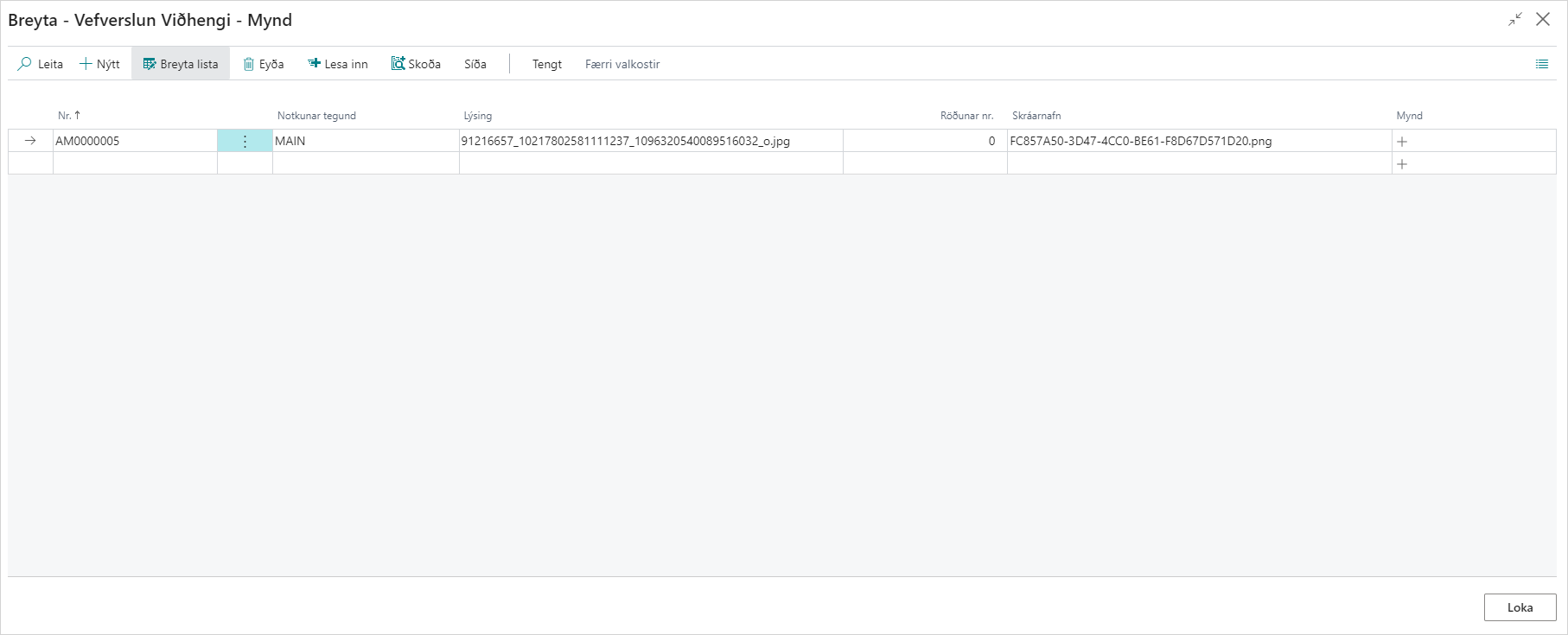Import an image using Lesa inn
The height and width of the screenshot is (635, 1568).
click(x=338, y=64)
